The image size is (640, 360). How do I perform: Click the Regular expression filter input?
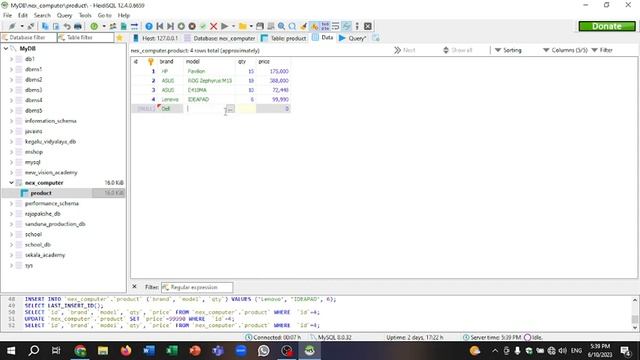197,287
